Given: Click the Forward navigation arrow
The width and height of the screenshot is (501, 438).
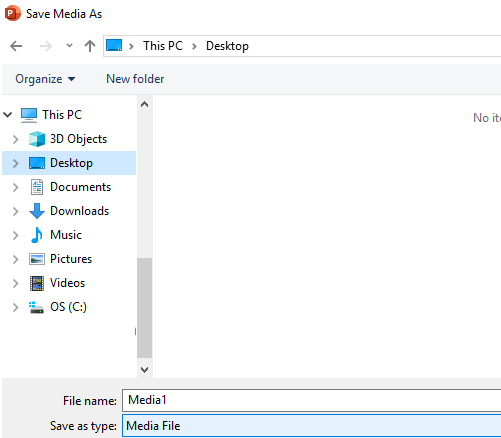Looking at the screenshot, I should coord(45,46).
